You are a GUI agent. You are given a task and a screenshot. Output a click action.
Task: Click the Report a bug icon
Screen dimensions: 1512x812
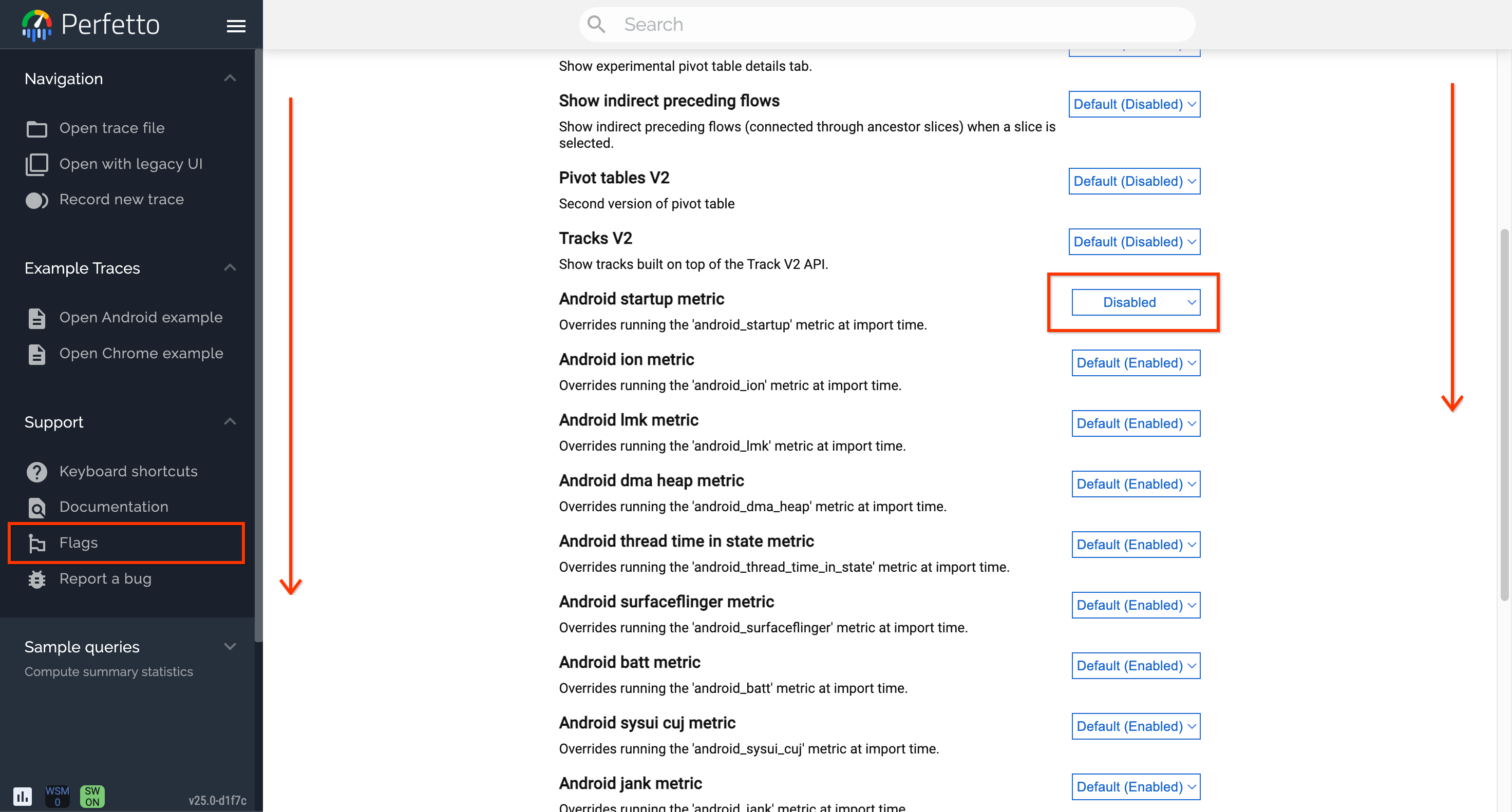pyautogui.click(x=36, y=579)
